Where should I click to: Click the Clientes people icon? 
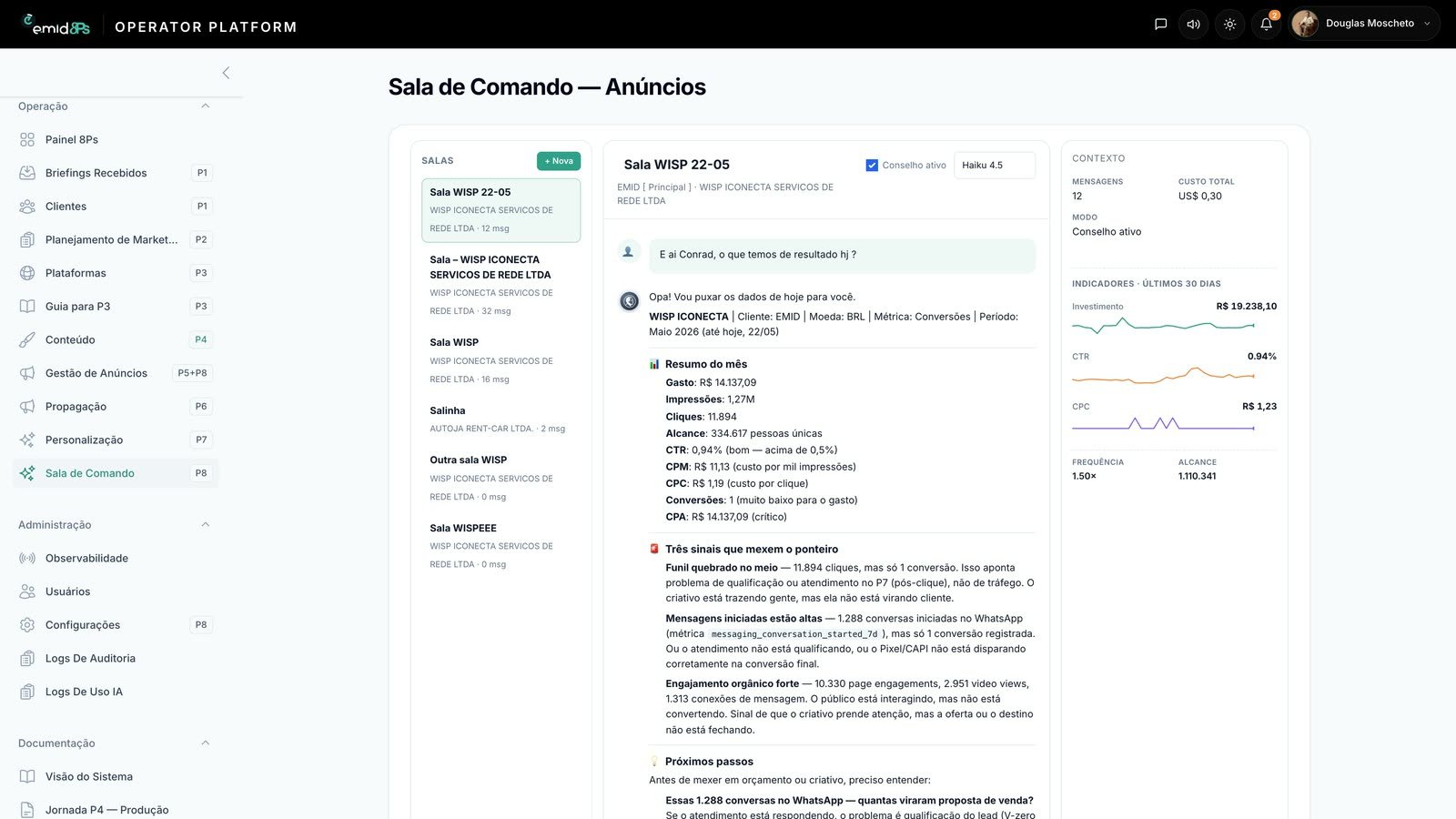[x=27, y=207]
